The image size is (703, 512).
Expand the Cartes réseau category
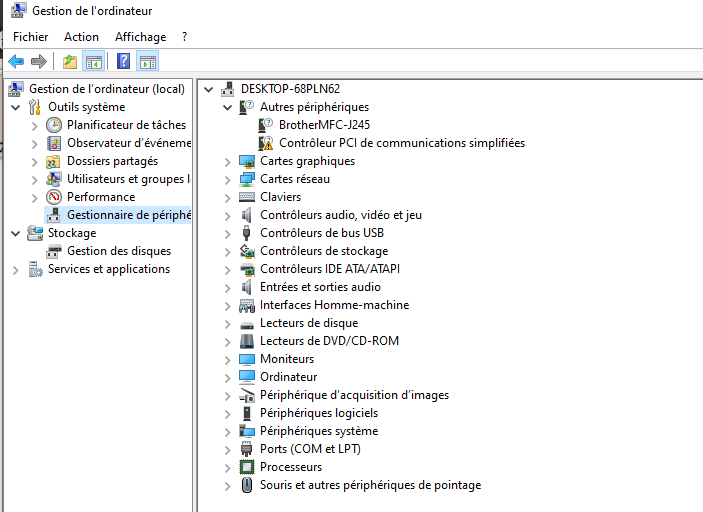pos(227,180)
